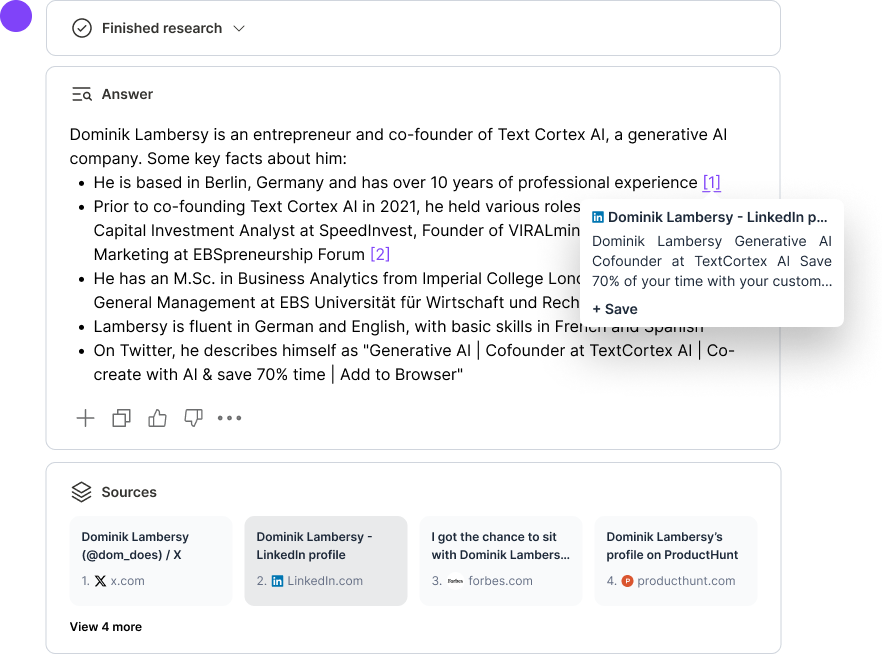
Task: Open the three-dots more options menu
Action: (x=230, y=418)
